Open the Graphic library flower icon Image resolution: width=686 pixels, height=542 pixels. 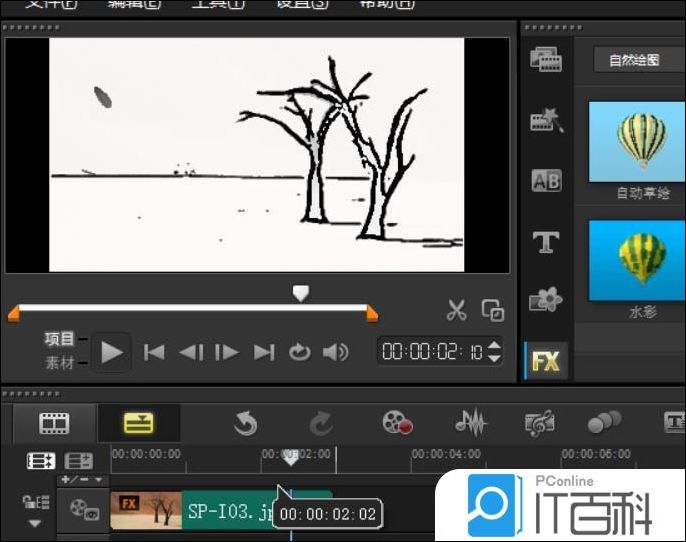click(x=546, y=299)
